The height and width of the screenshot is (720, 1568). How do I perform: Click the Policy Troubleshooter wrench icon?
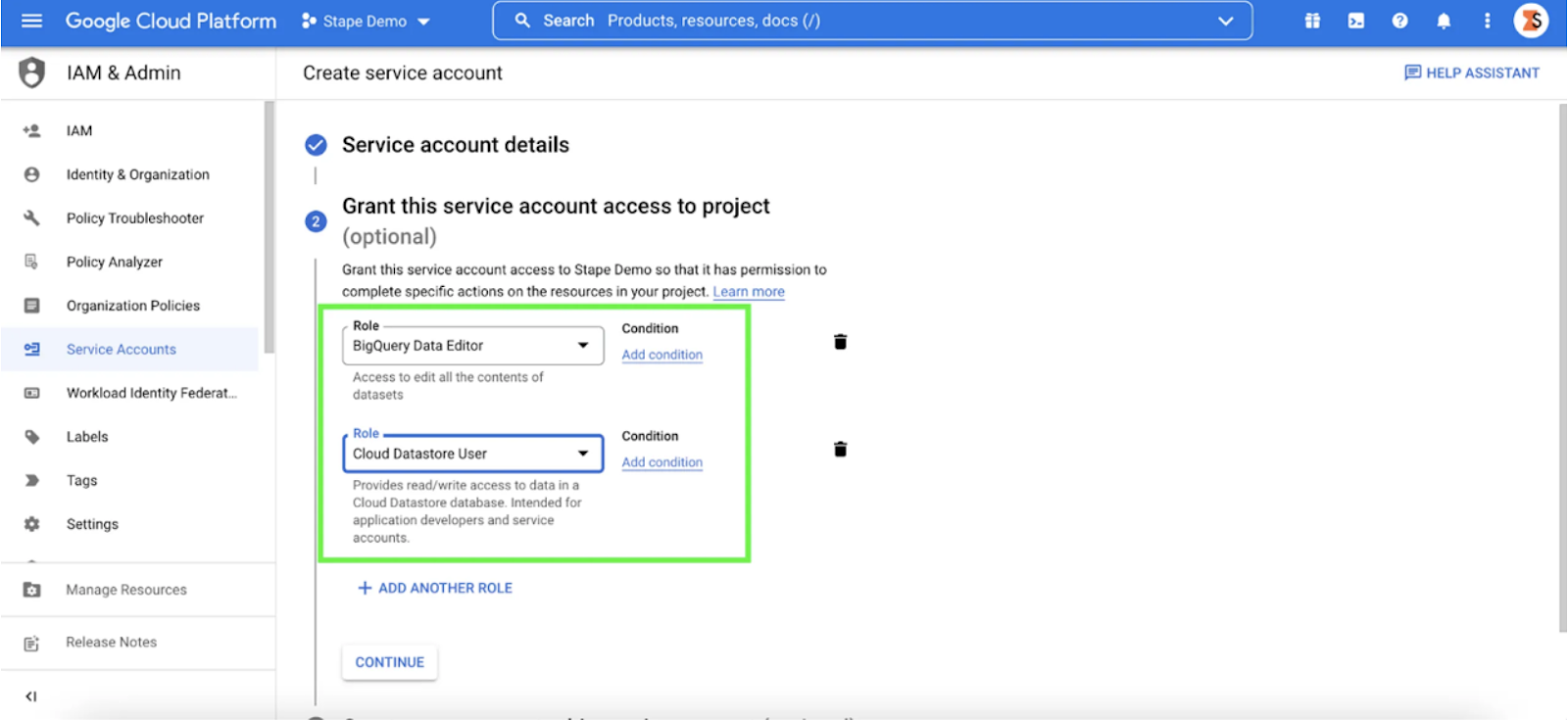click(x=31, y=217)
